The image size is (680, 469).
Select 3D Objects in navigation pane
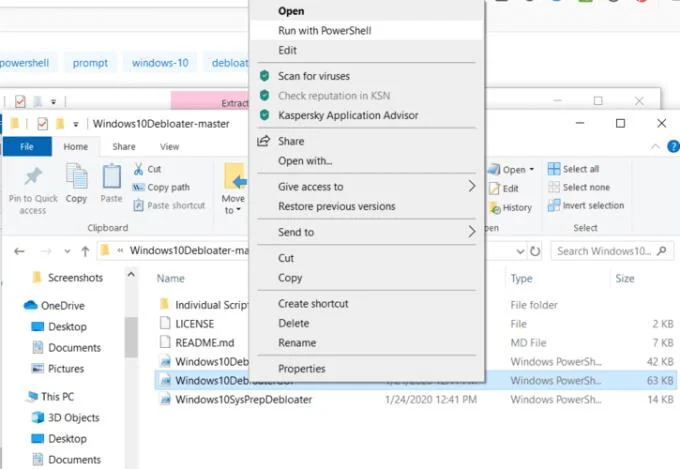tap(65, 418)
